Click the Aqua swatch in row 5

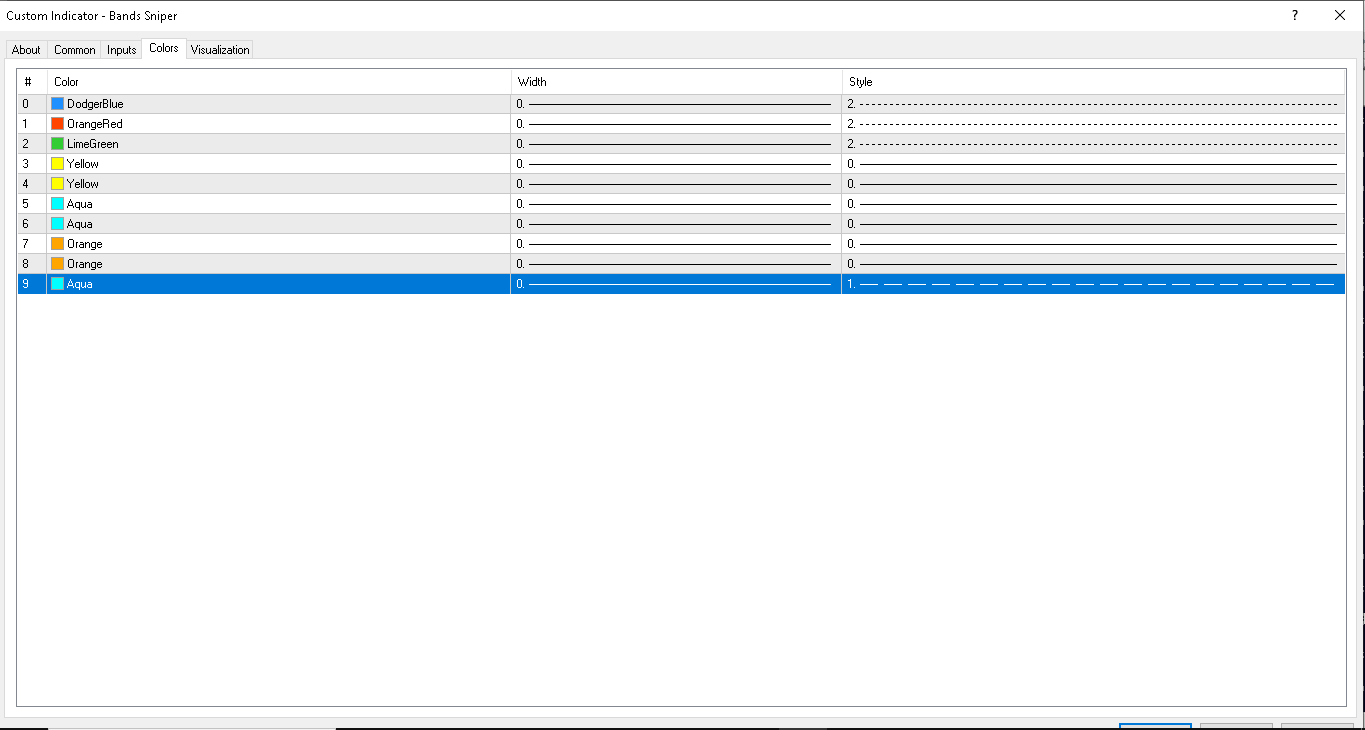point(58,204)
